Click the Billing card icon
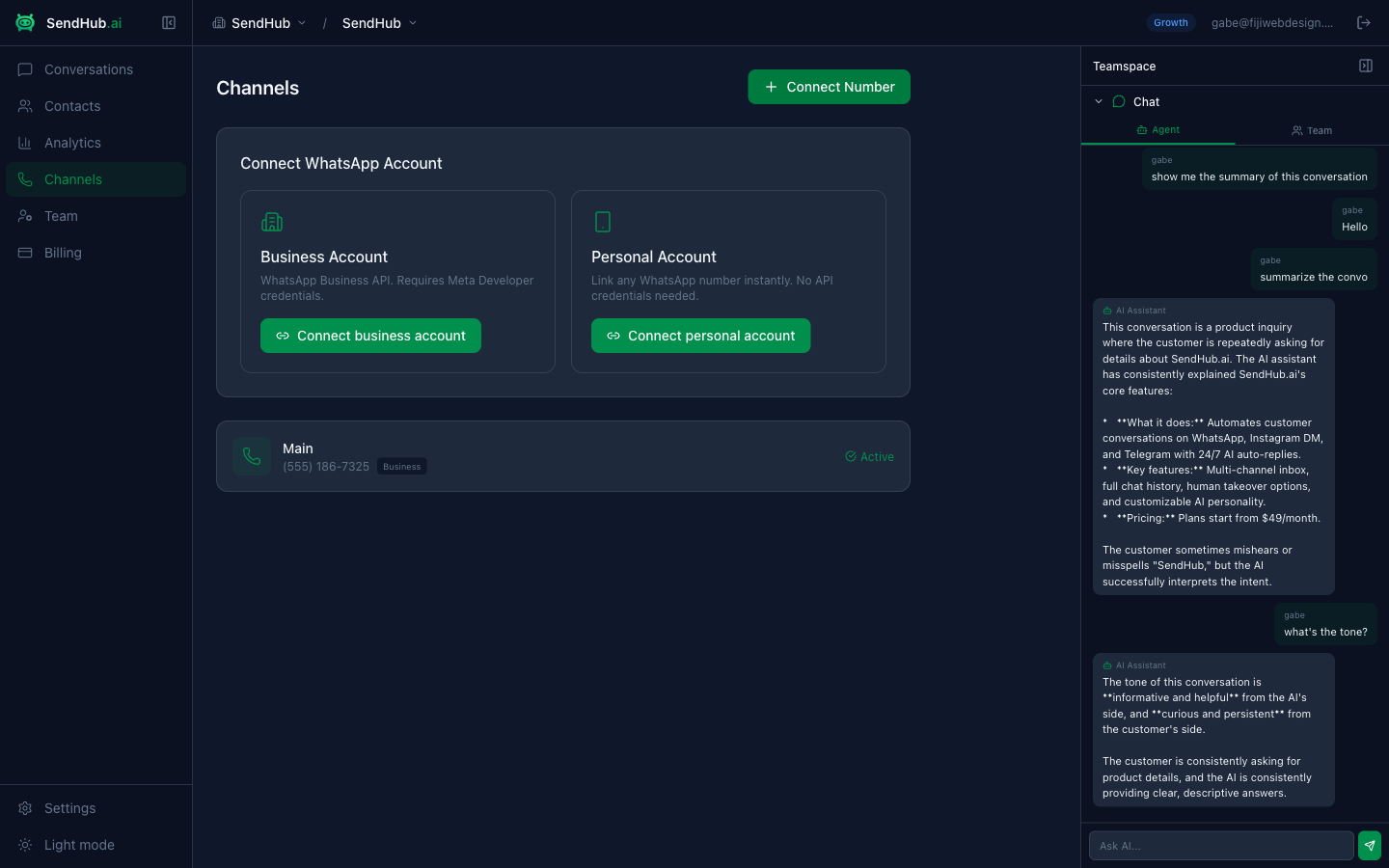The height and width of the screenshot is (868, 1389). coord(25,253)
